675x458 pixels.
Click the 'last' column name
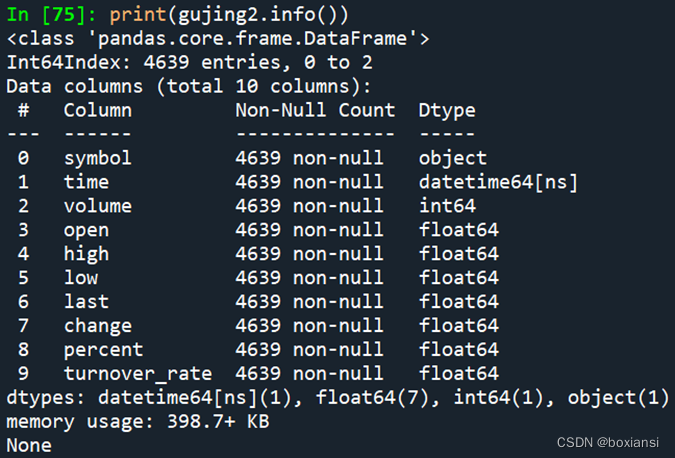86,301
